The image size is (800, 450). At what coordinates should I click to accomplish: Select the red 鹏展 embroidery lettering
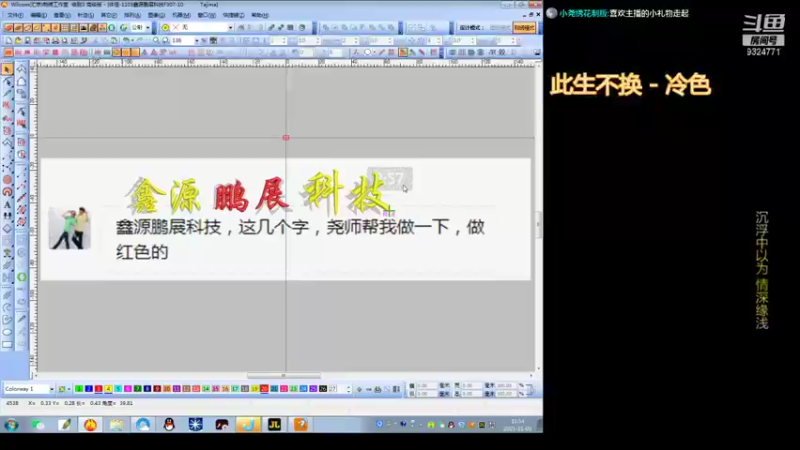(x=251, y=195)
